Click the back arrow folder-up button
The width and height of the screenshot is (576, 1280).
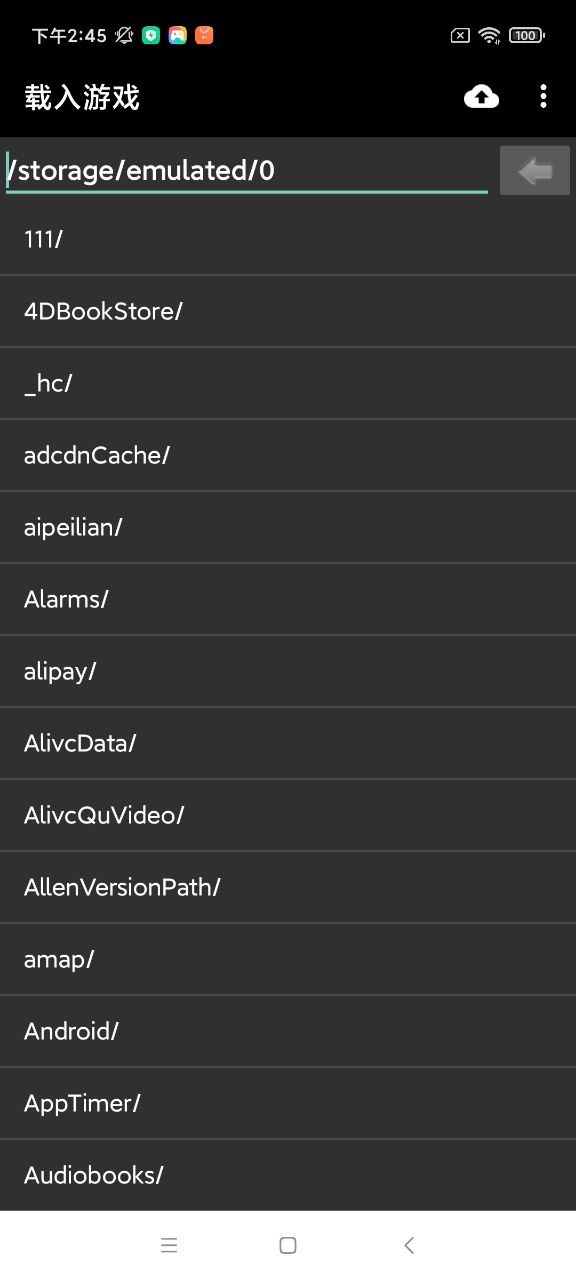pyautogui.click(x=535, y=170)
